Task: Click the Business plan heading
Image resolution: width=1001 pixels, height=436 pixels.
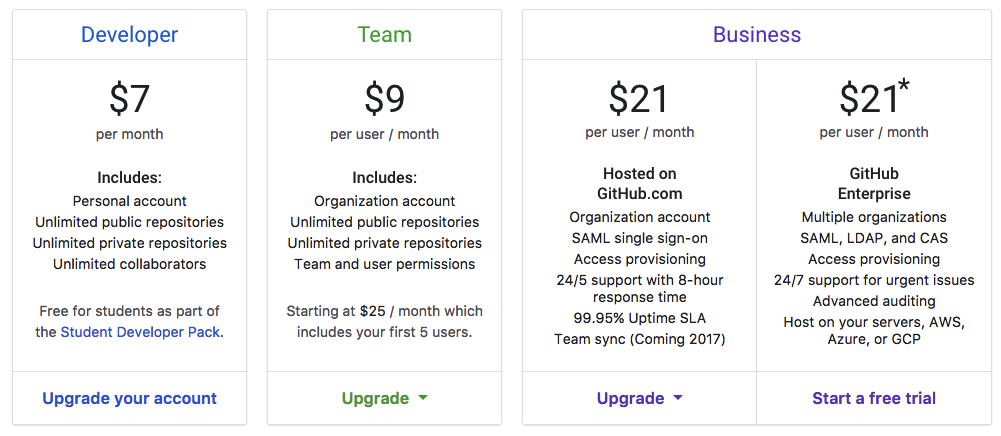Action: [756, 35]
